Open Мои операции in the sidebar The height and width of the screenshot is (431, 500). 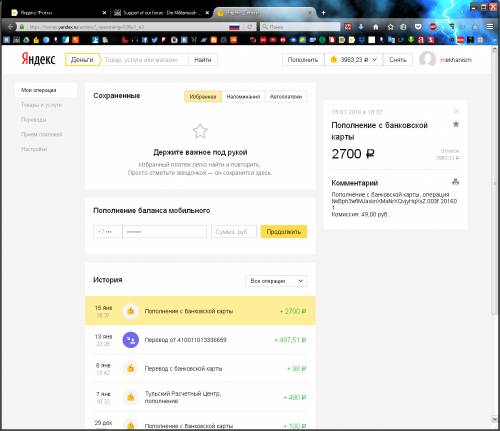46,90
